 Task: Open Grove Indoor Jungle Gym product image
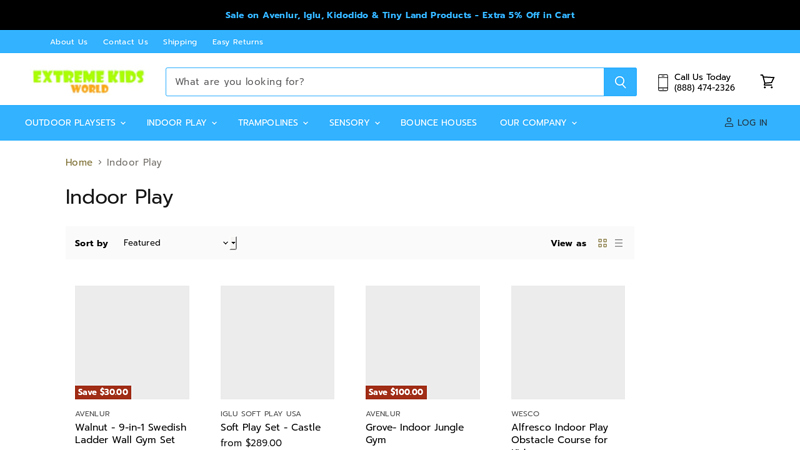point(422,342)
